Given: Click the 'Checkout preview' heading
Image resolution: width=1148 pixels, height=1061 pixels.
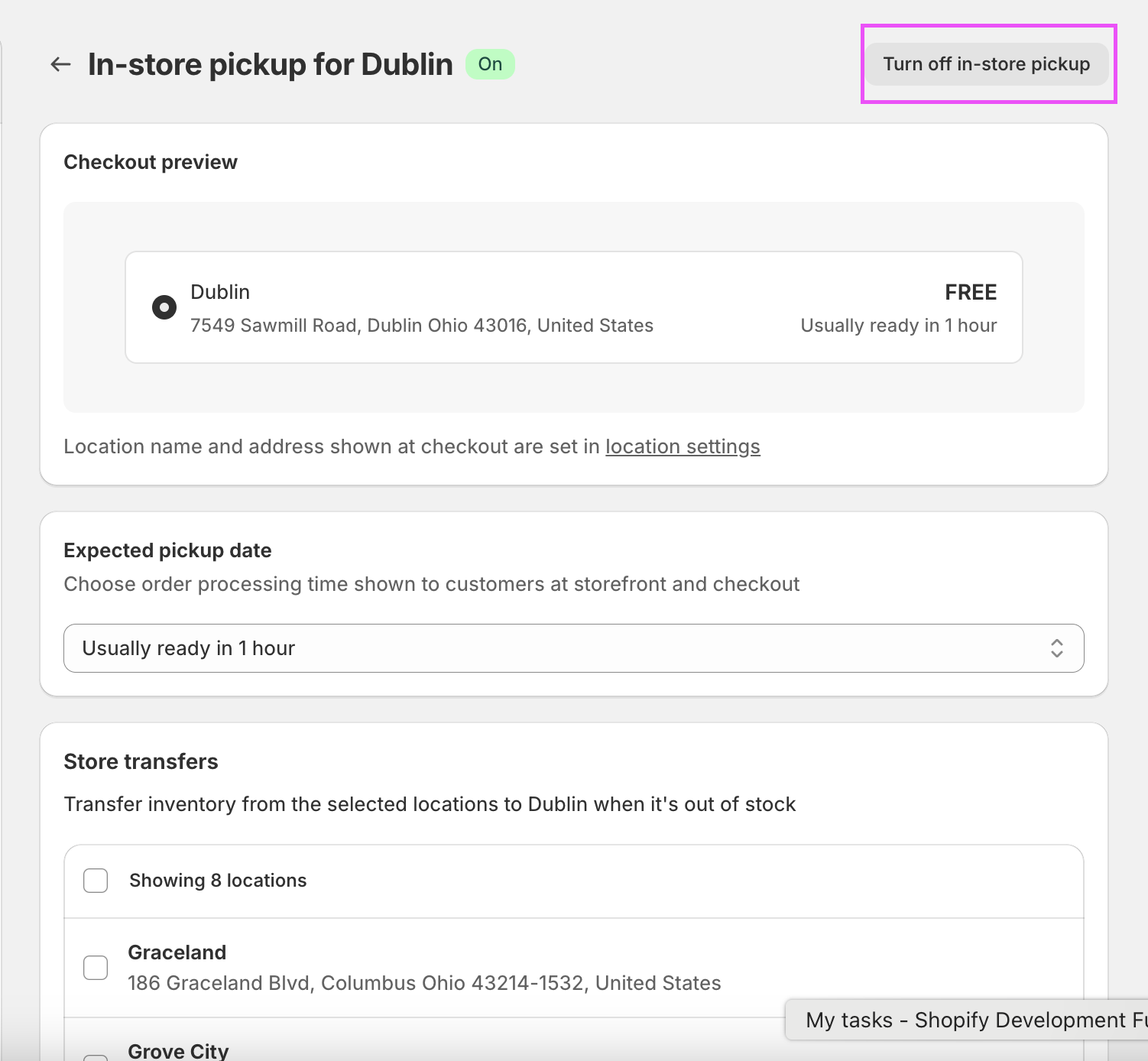Looking at the screenshot, I should coord(151,162).
